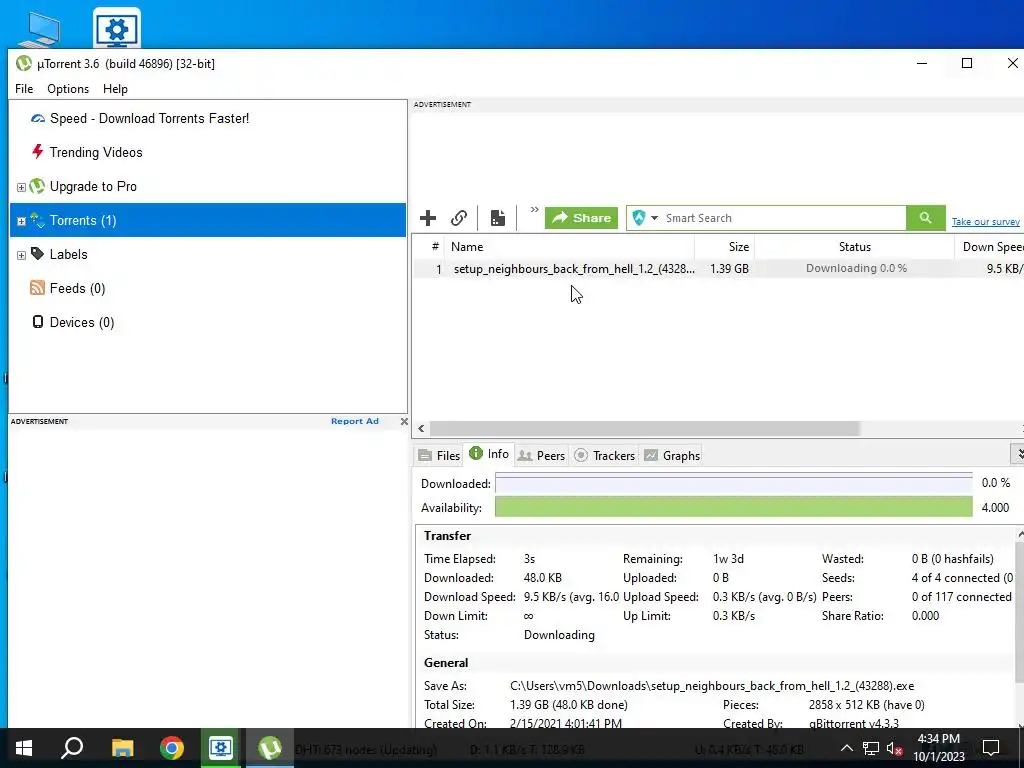The width and height of the screenshot is (1024, 768).
Task: Sort torrent list by Size column
Action: click(725, 247)
